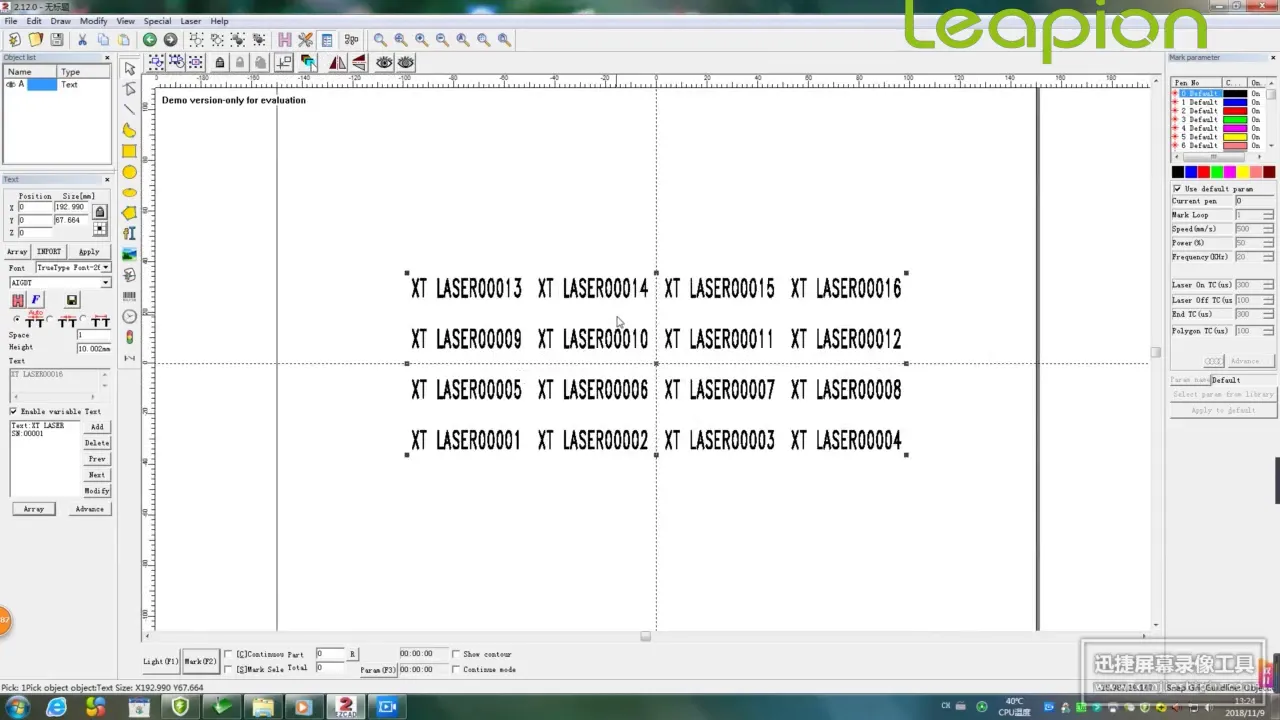Viewport: 1280px width, 720px height.
Task: Click the Mark(F2) button
Action: click(200, 661)
